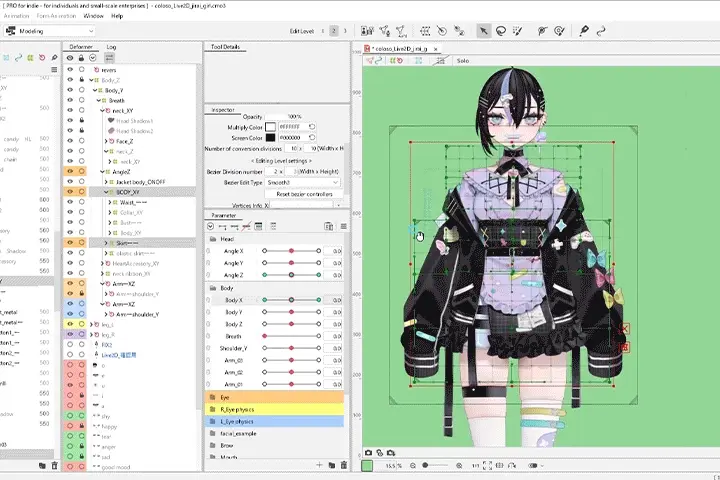Open the Modeling workspace dropdown
This screenshot has width=720, height=480.
point(50,31)
